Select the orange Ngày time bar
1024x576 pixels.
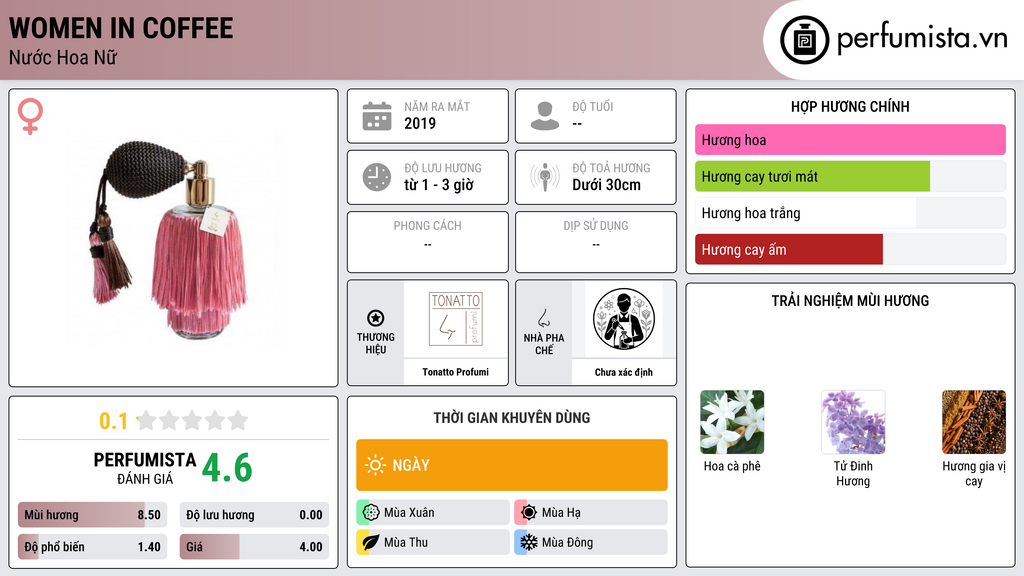point(512,465)
